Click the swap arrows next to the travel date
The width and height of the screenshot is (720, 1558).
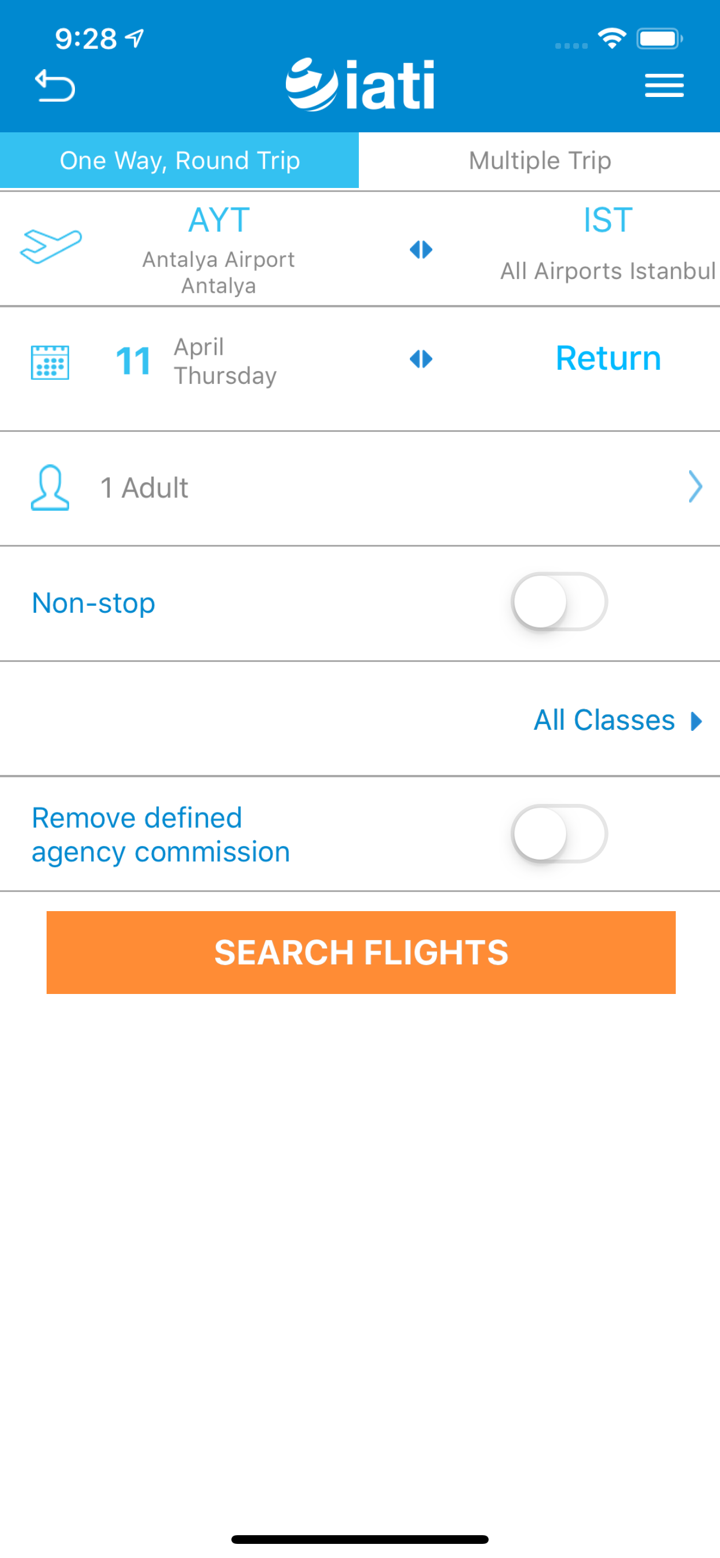click(x=420, y=359)
